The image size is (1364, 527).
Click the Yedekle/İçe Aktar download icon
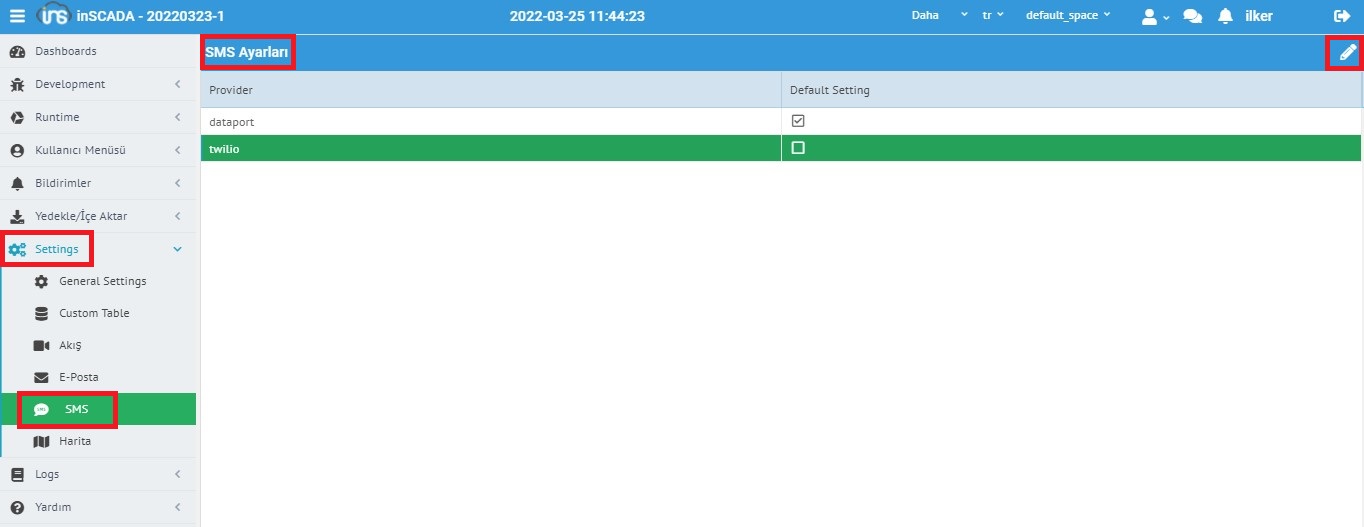17,217
